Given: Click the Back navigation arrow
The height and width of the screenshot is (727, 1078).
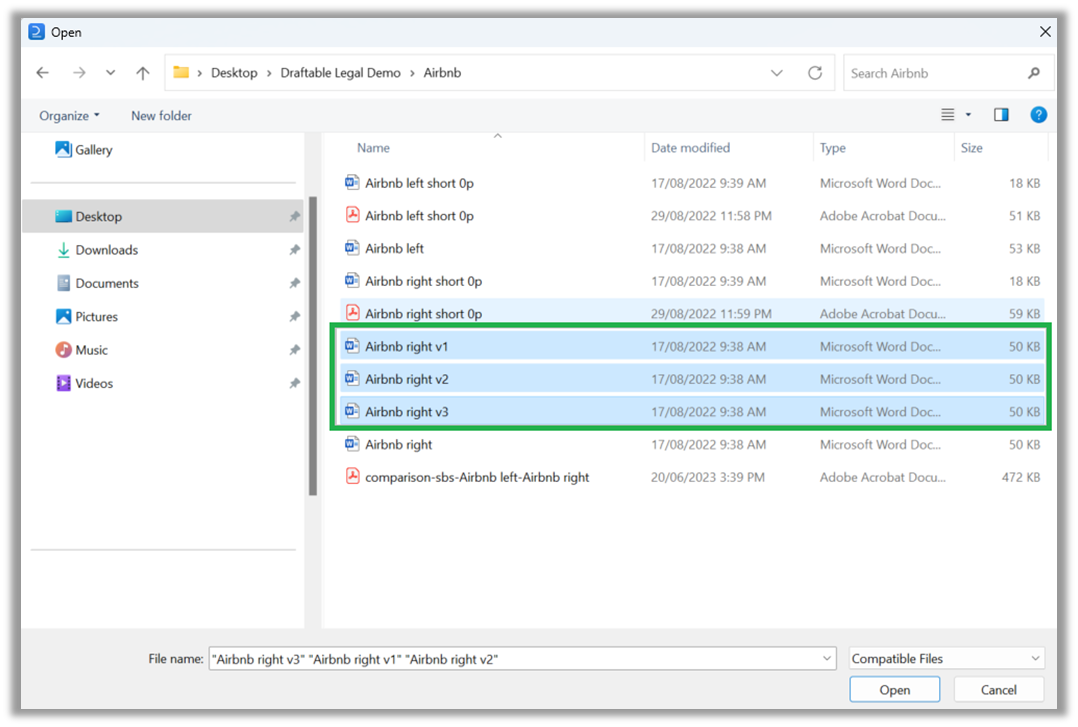Looking at the screenshot, I should [43, 73].
